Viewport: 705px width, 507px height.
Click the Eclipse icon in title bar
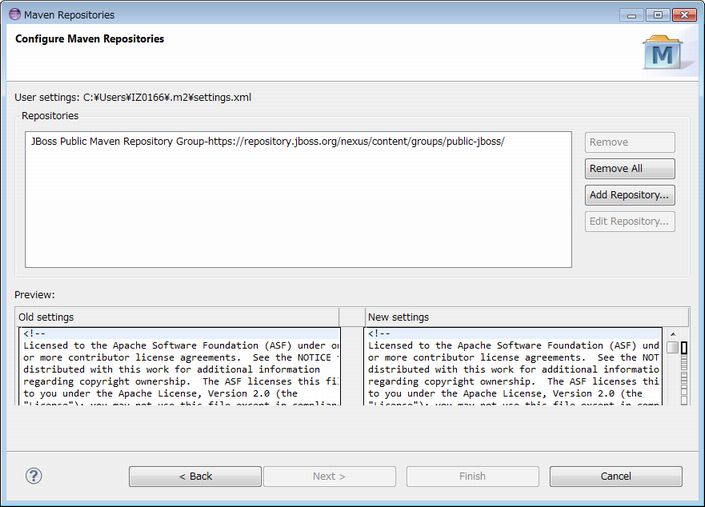(x=14, y=14)
